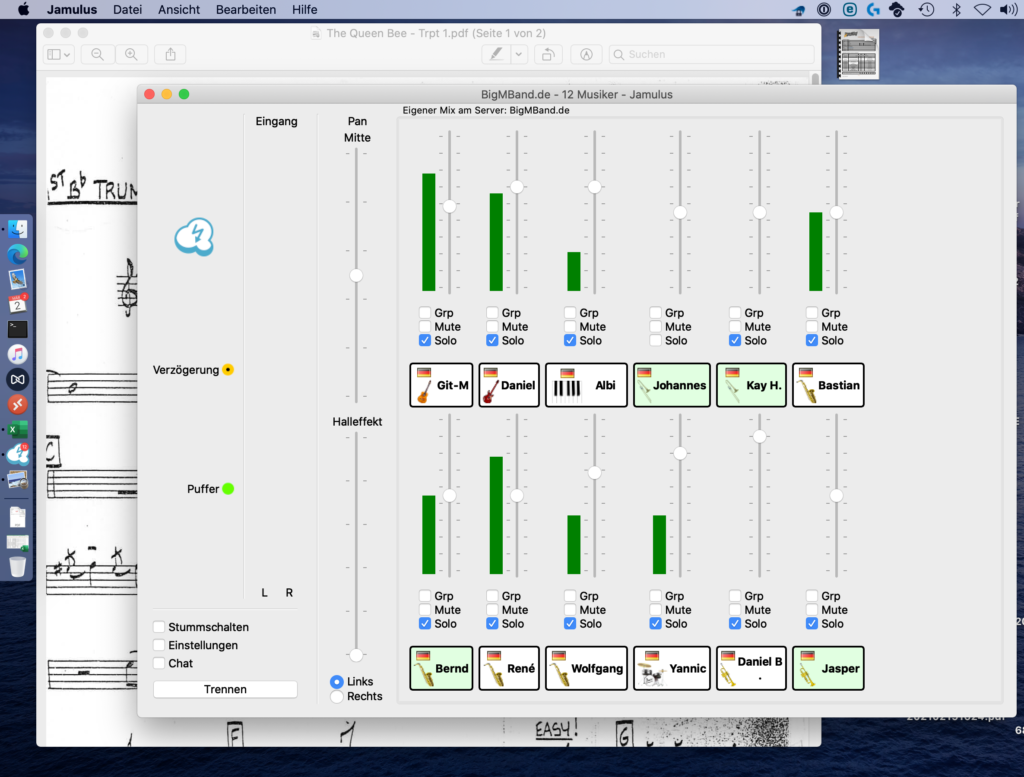Viewport: 1024px width, 777px height.
Task: Enable Solo for Johannes
Action: [x=656, y=340]
